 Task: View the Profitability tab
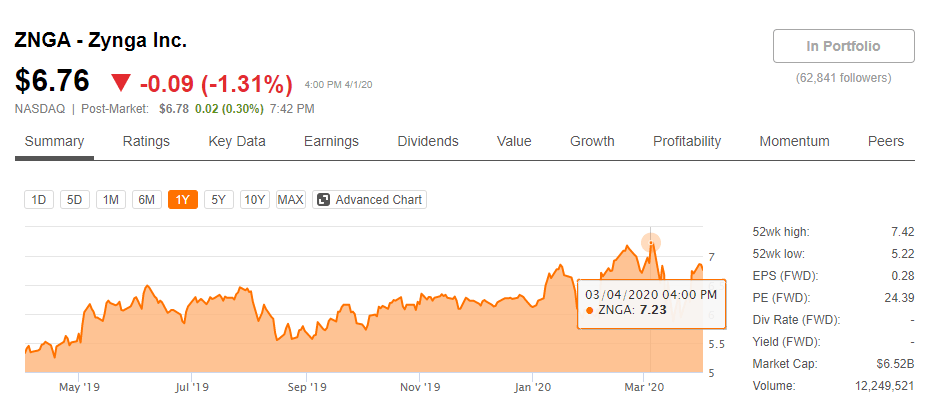687,142
